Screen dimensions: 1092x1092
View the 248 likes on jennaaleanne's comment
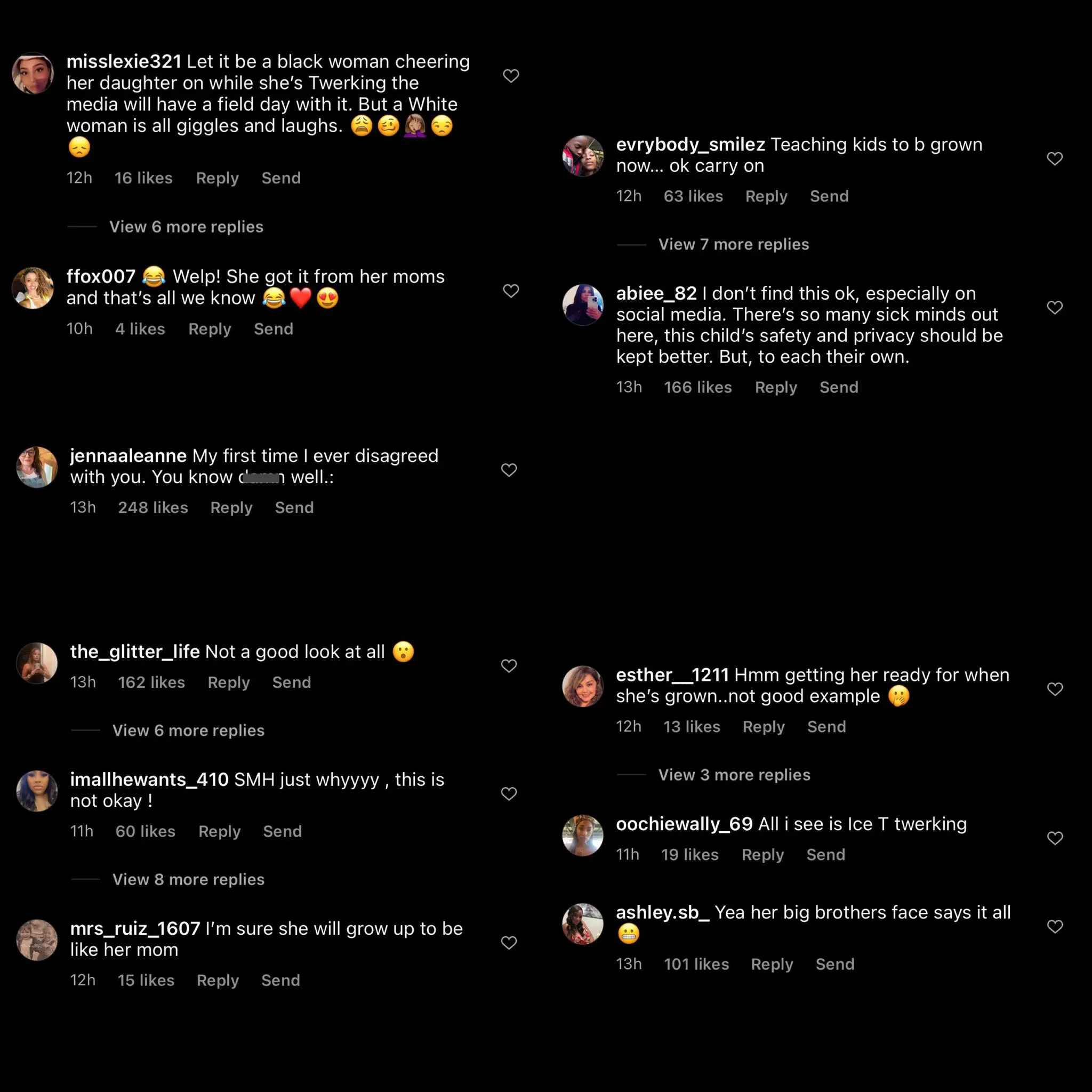coord(152,508)
